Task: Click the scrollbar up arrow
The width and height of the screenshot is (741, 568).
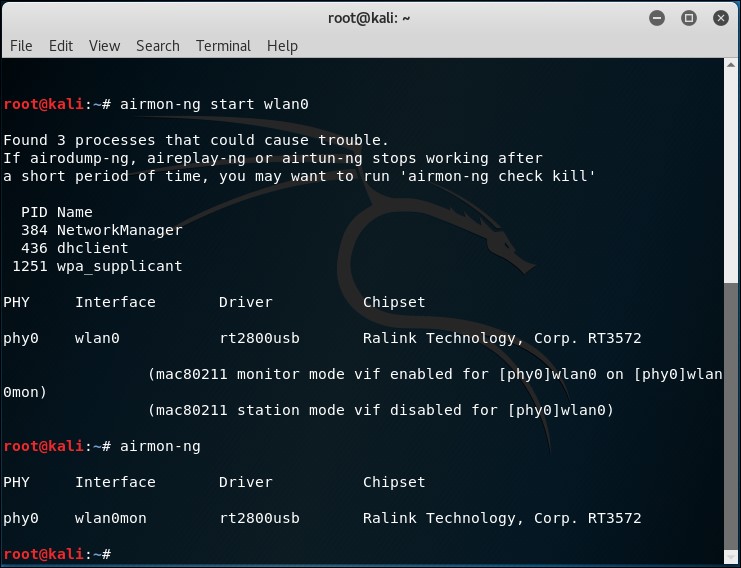Action: point(731,65)
